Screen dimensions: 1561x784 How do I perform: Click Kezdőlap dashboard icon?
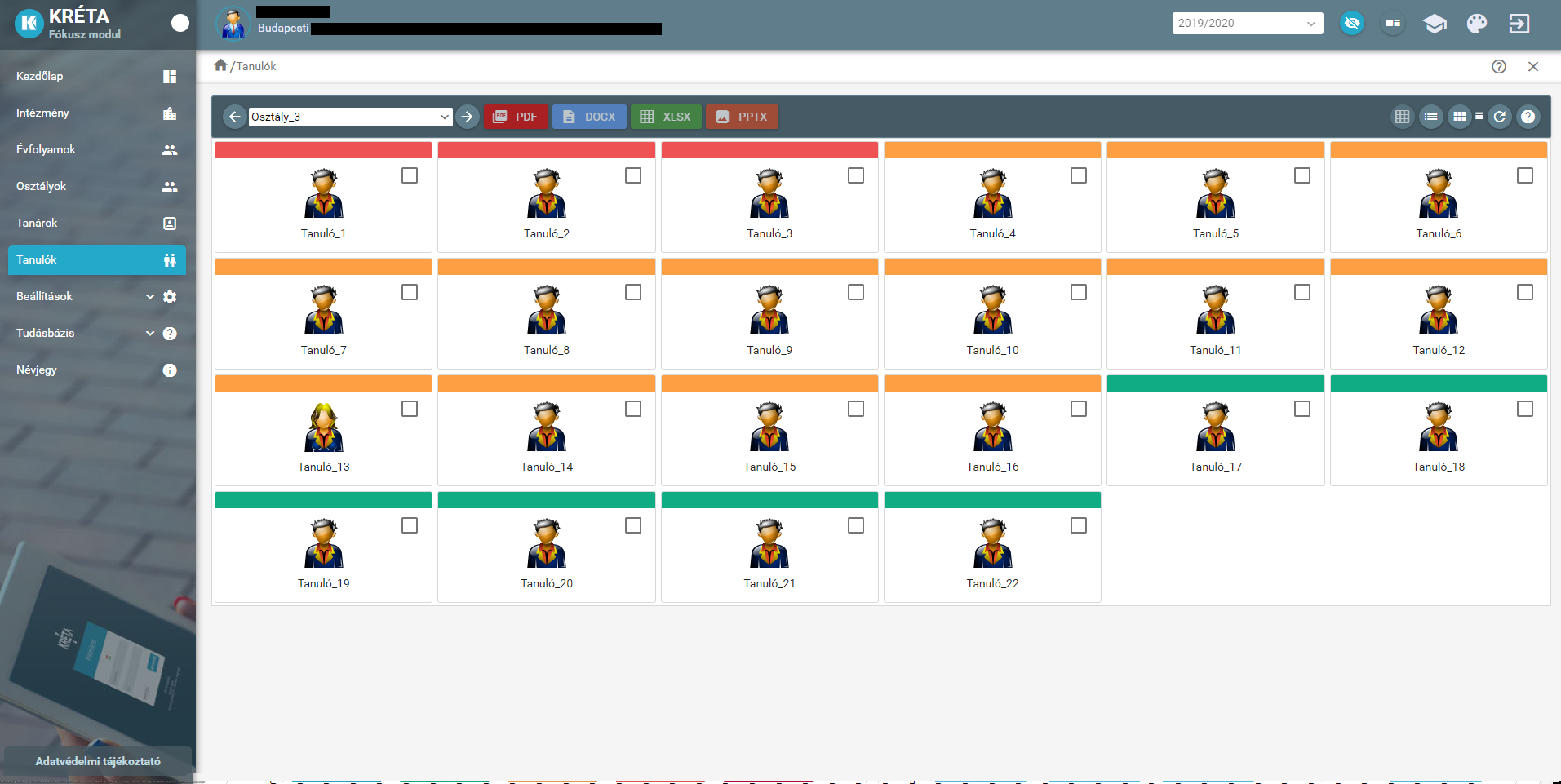pyautogui.click(x=170, y=77)
